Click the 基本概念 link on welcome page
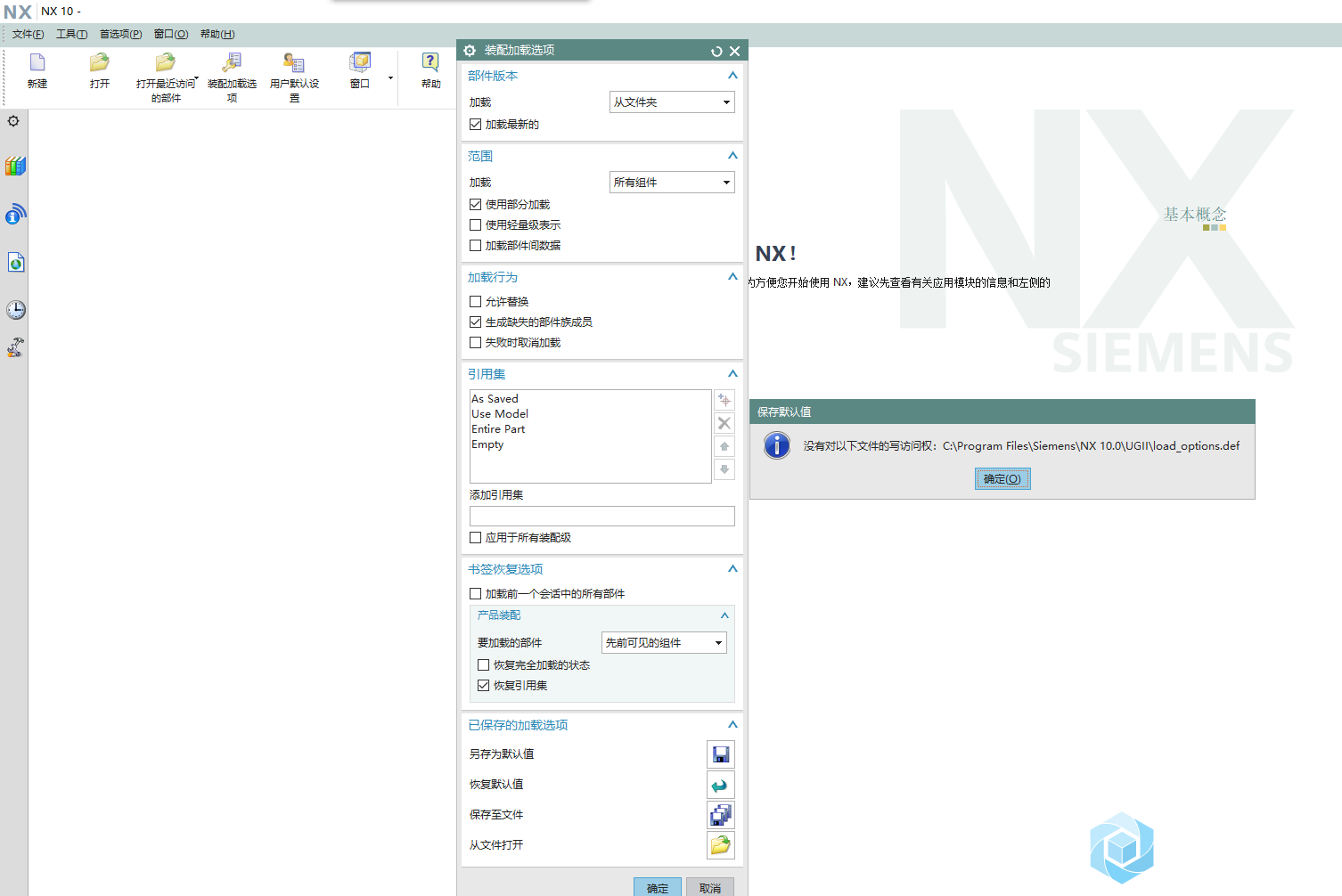The height and width of the screenshot is (896, 1342). point(1195,215)
